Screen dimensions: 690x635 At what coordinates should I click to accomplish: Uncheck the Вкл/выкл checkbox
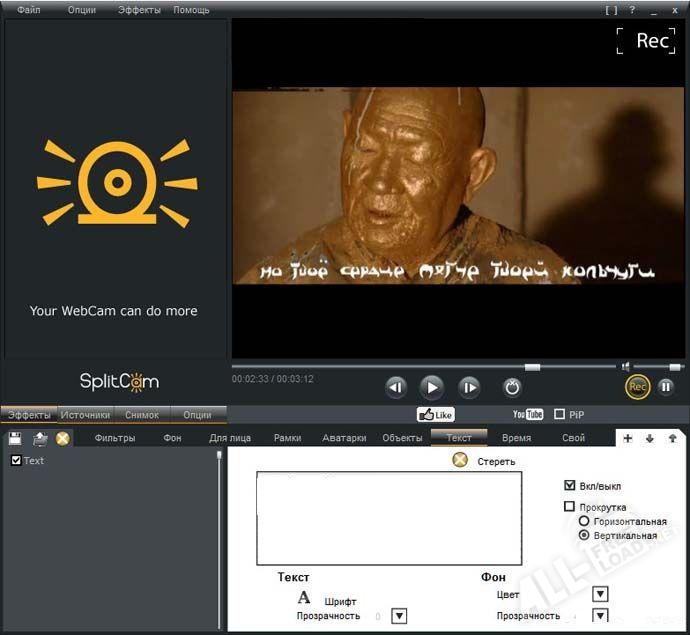570,485
